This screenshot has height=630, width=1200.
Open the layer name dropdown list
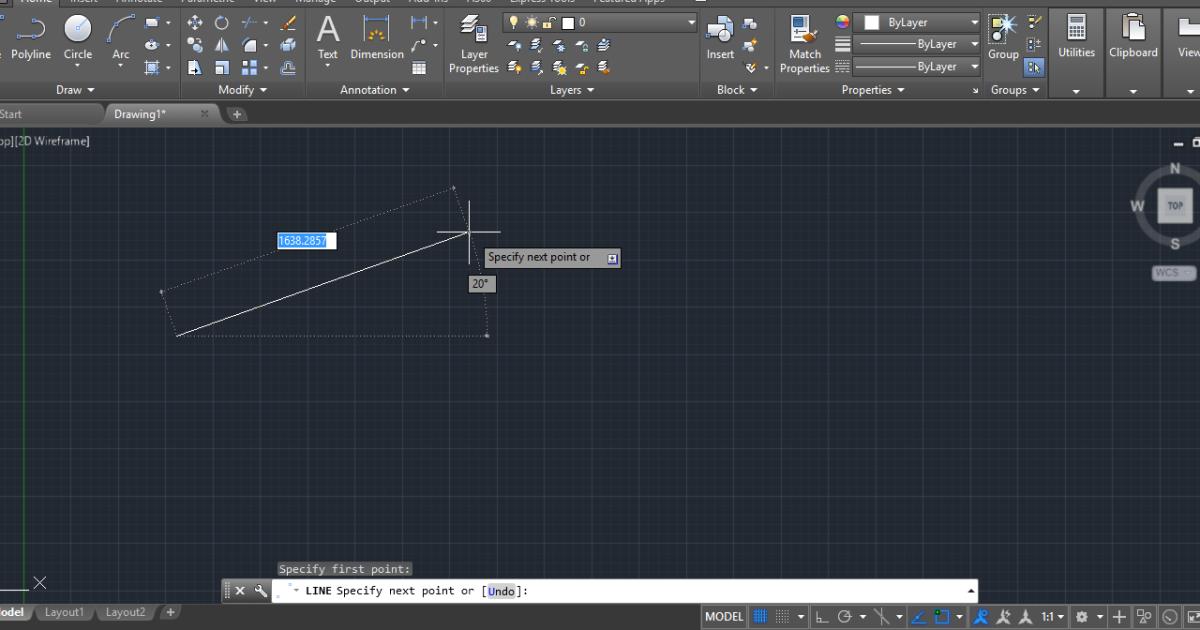click(x=691, y=22)
